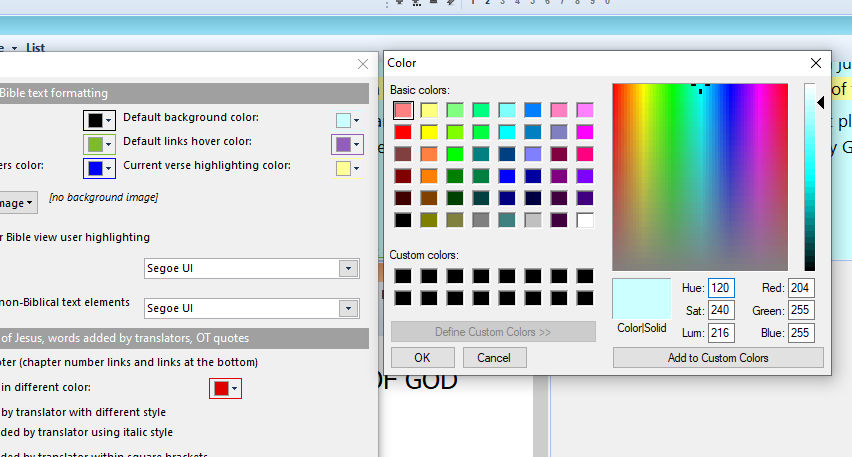Click the Define Custom Colors button
This screenshot has height=457, width=852.
click(x=493, y=331)
